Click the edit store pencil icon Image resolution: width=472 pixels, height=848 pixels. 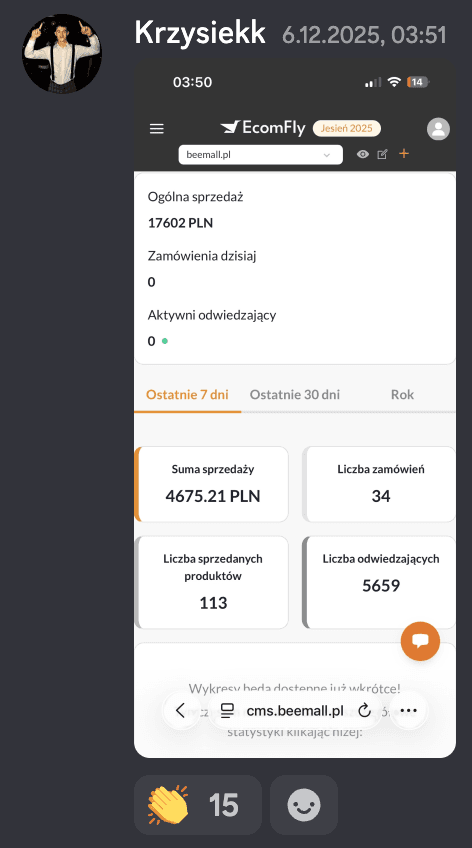click(382, 155)
